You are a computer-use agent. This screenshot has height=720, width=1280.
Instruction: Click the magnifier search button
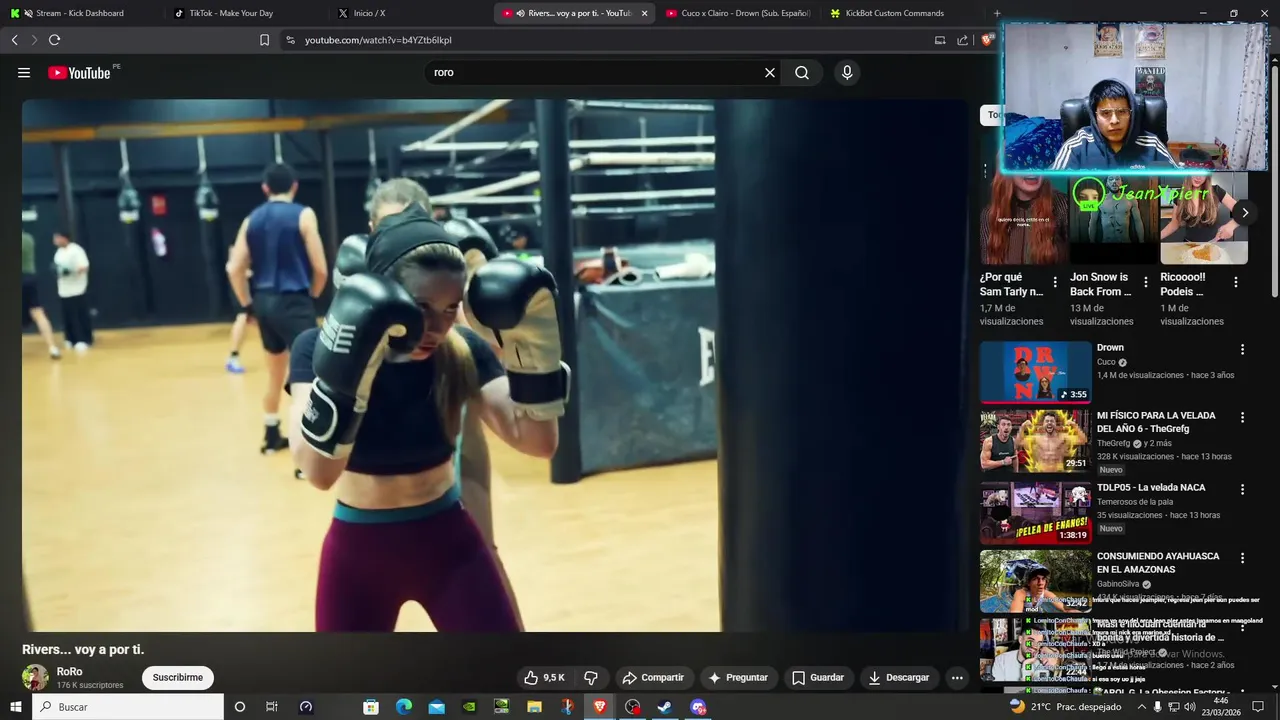[x=802, y=73]
